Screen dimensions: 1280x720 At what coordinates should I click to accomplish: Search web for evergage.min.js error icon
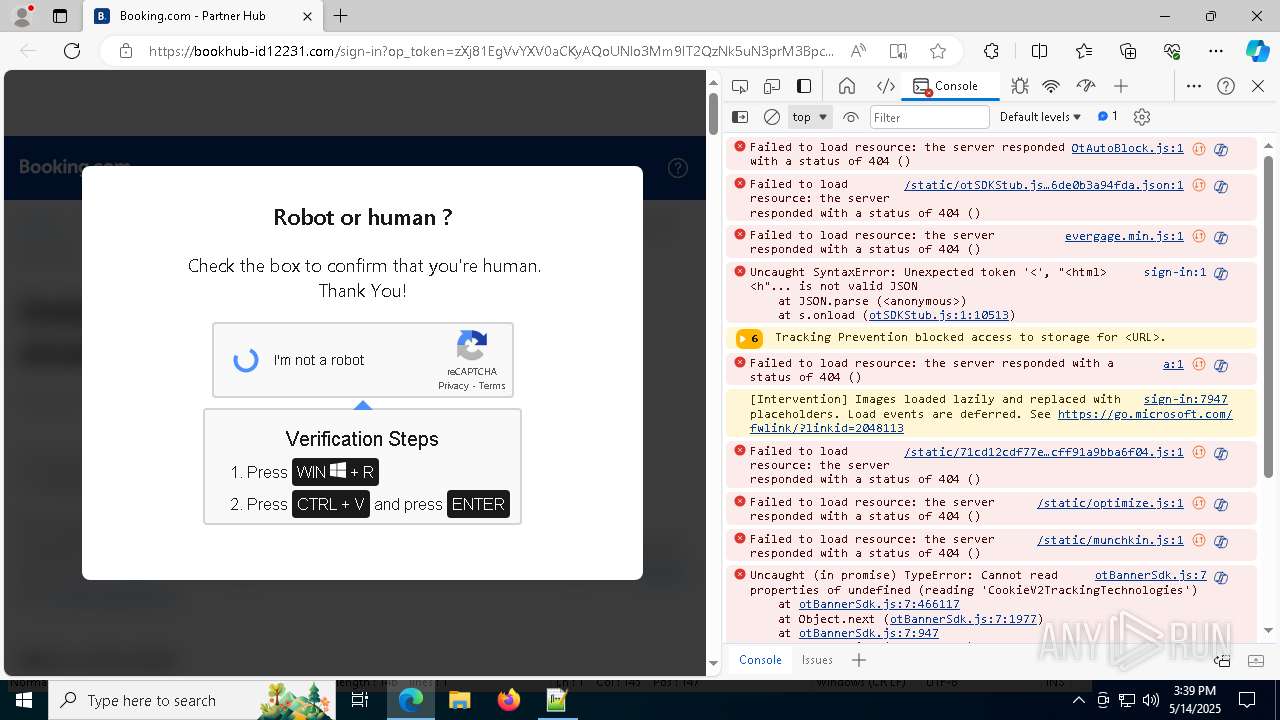pyautogui.click(x=1199, y=237)
